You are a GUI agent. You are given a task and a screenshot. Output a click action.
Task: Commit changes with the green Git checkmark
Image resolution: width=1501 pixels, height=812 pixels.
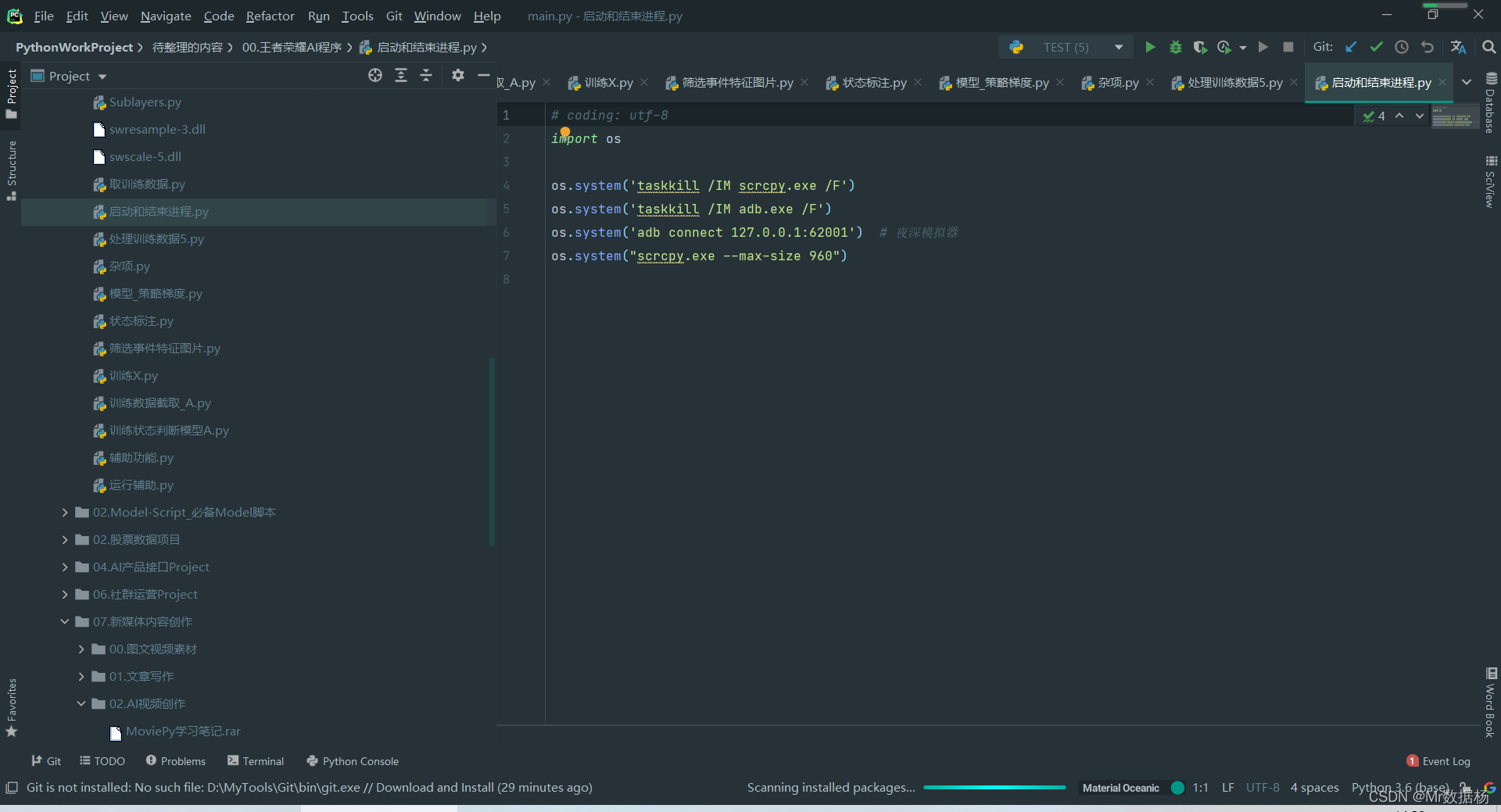click(x=1376, y=47)
